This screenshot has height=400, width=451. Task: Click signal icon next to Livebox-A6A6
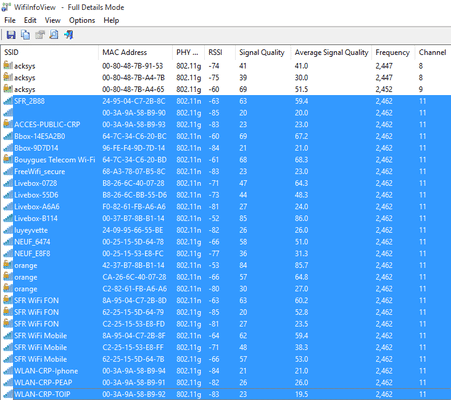(x=8, y=206)
